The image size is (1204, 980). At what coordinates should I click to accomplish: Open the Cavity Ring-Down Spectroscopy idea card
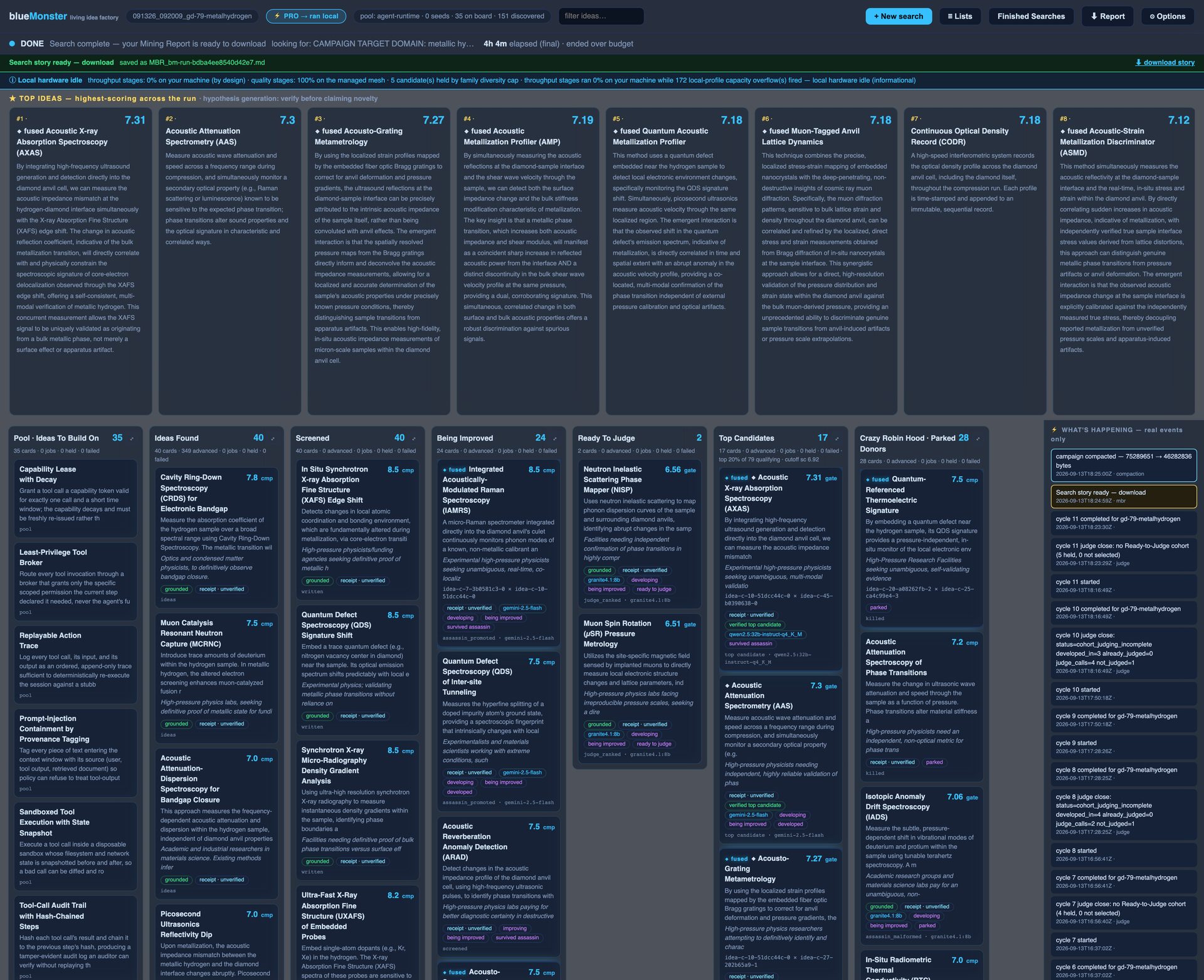pyautogui.click(x=216, y=537)
